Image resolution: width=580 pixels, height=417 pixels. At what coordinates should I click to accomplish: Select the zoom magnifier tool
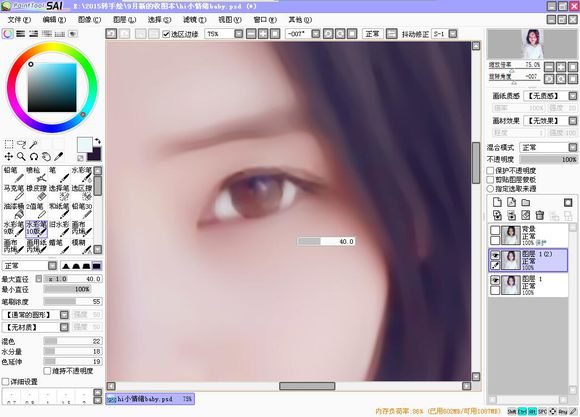pos(21,157)
